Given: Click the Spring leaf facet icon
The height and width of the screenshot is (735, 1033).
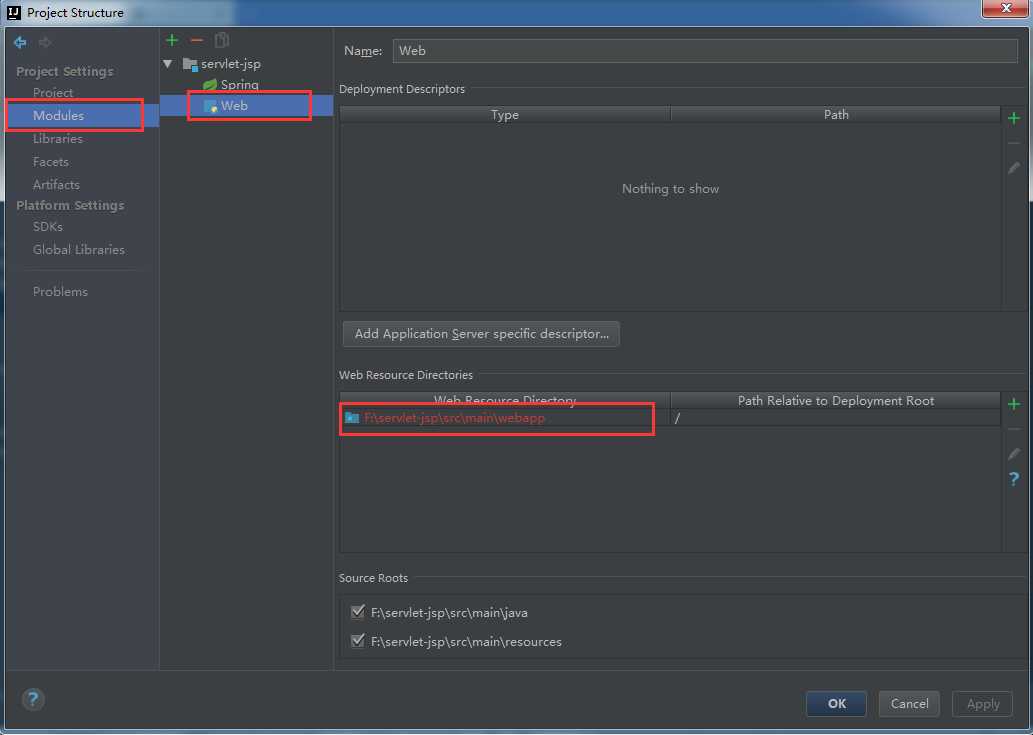Looking at the screenshot, I should (210, 85).
